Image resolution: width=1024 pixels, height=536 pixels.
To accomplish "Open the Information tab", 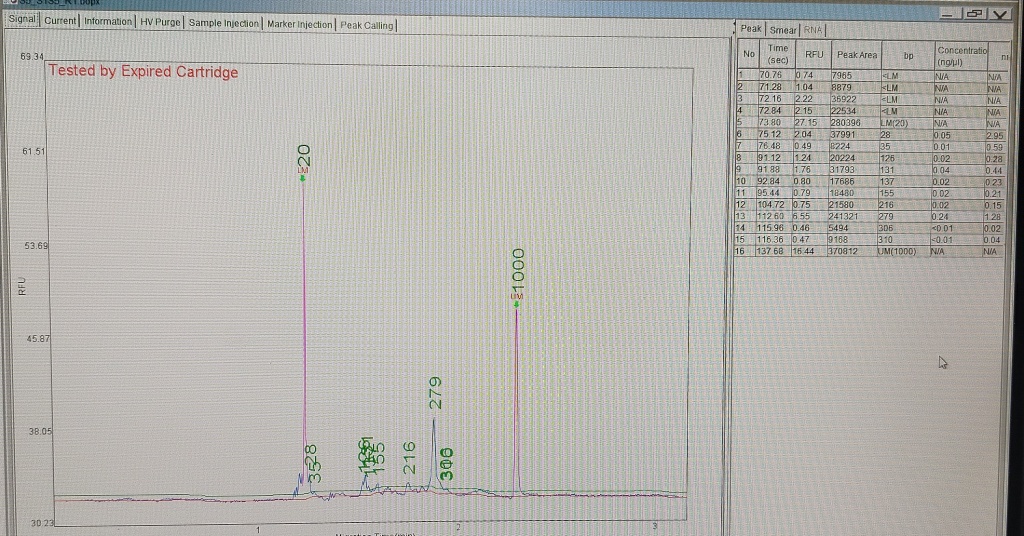I will (107, 21).
